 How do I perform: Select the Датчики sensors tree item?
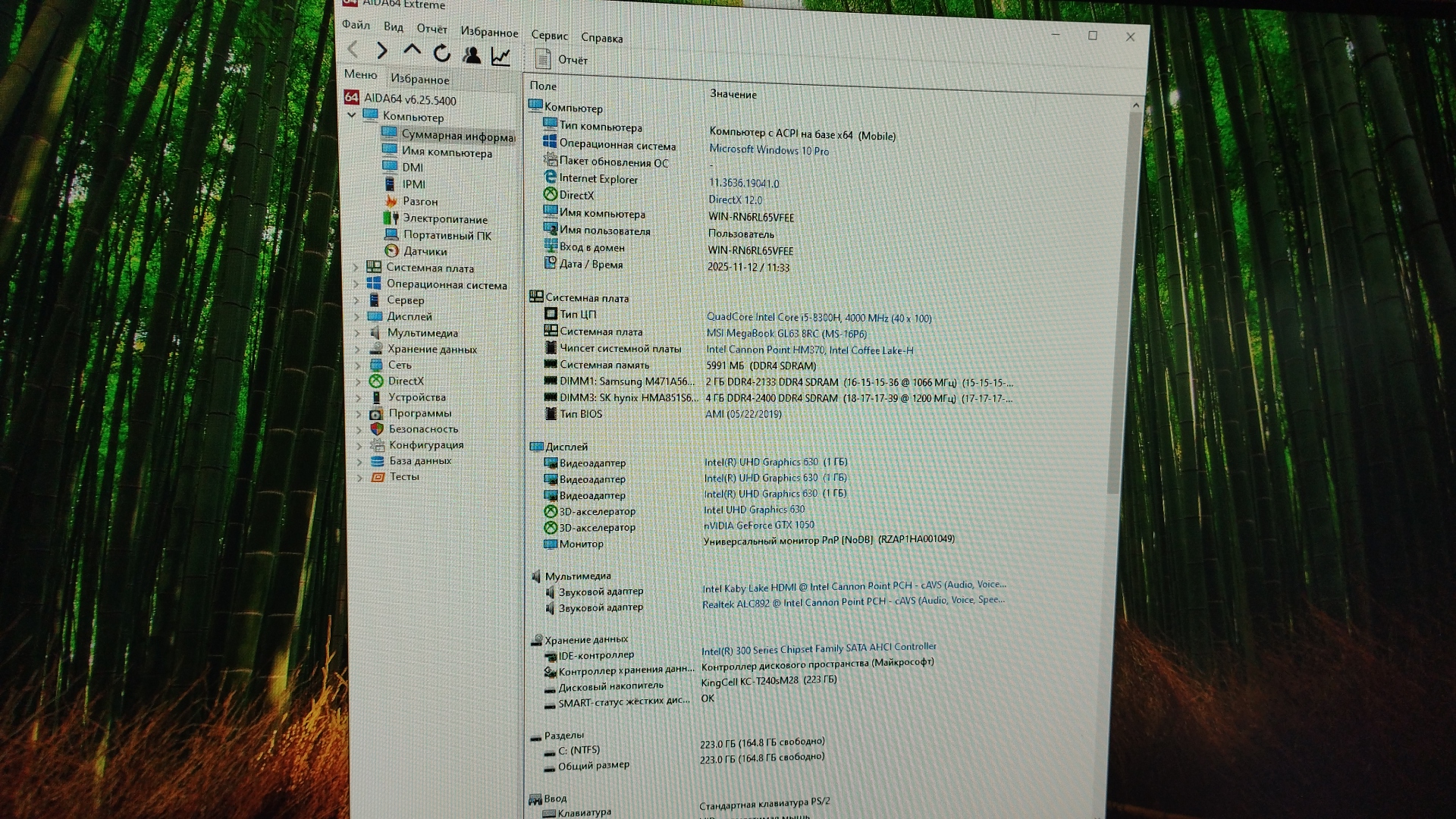click(x=425, y=251)
